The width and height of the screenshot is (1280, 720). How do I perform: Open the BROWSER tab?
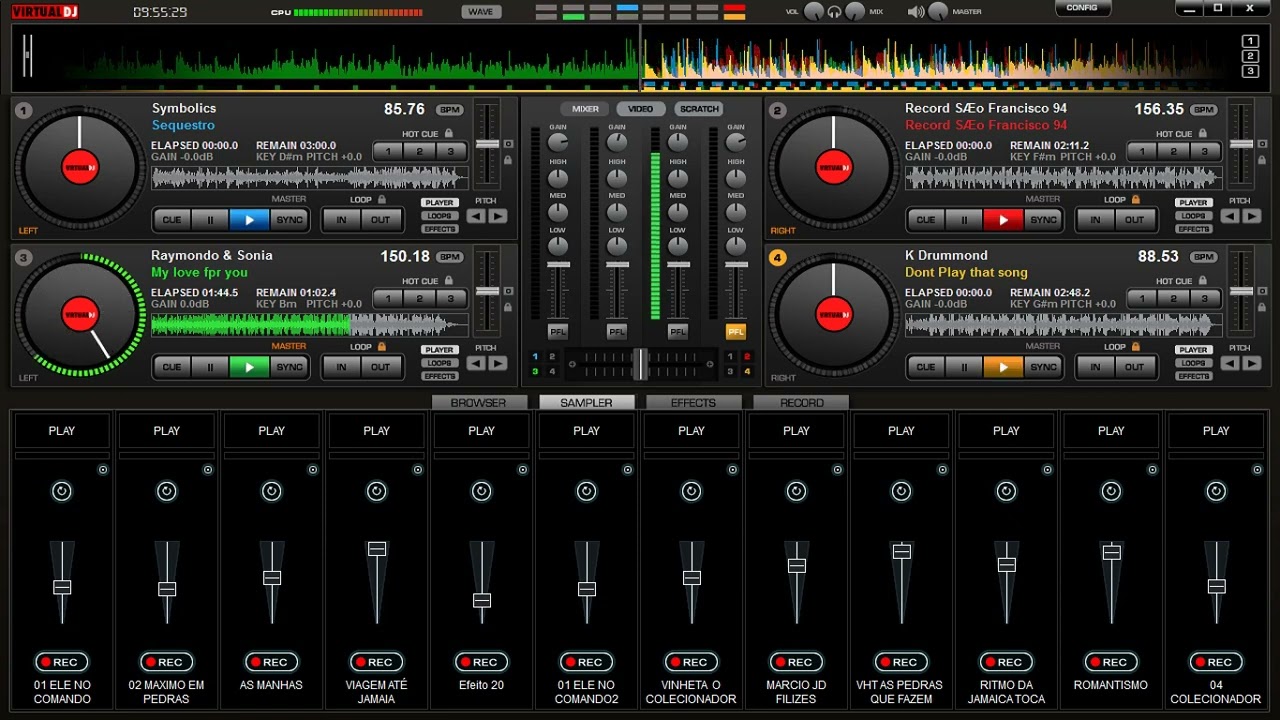478,402
